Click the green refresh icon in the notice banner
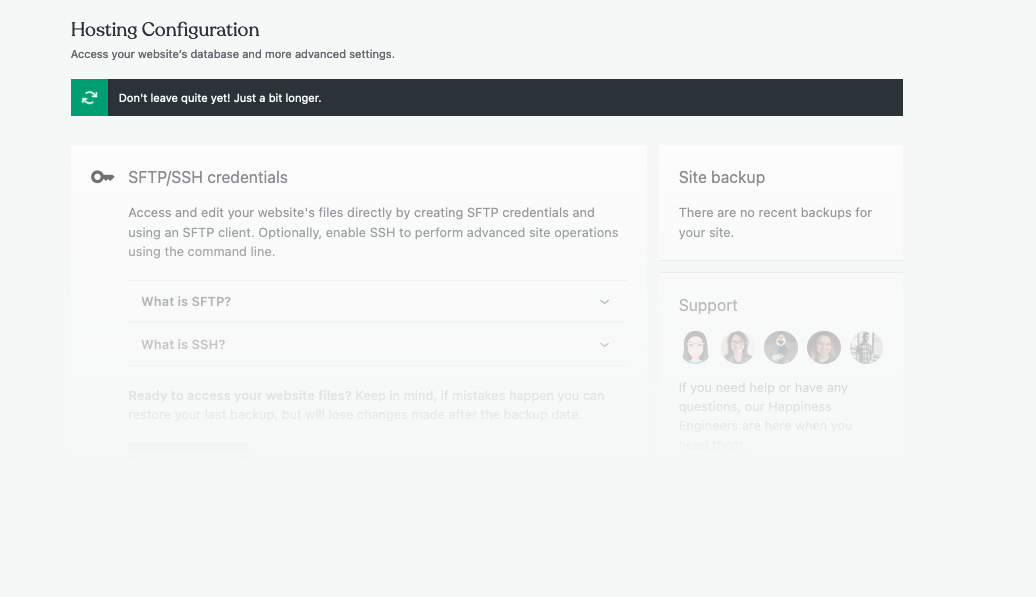This screenshot has width=1036, height=597. [88, 97]
